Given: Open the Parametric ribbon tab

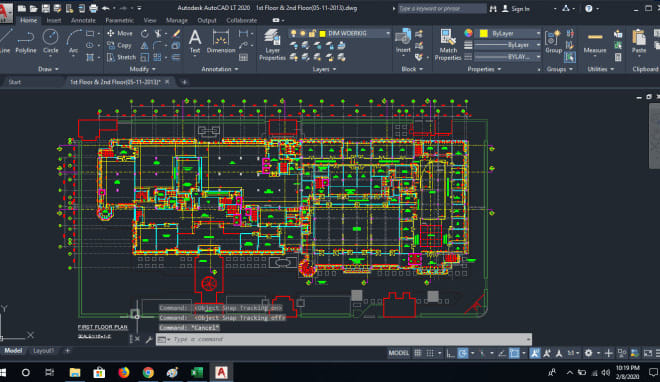Looking at the screenshot, I should (x=120, y=20).
